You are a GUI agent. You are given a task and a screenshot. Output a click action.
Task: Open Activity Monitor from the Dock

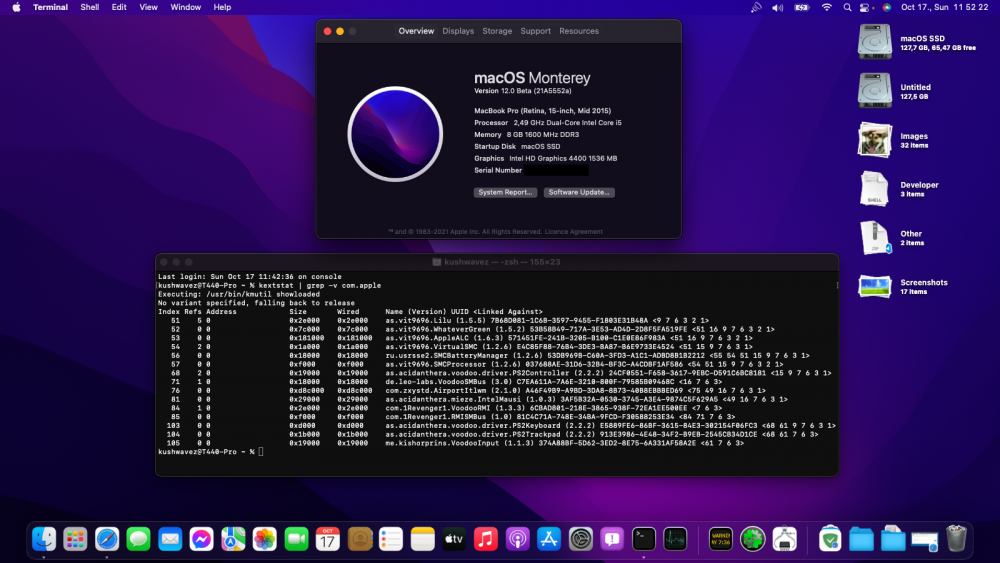coord(675,539)
